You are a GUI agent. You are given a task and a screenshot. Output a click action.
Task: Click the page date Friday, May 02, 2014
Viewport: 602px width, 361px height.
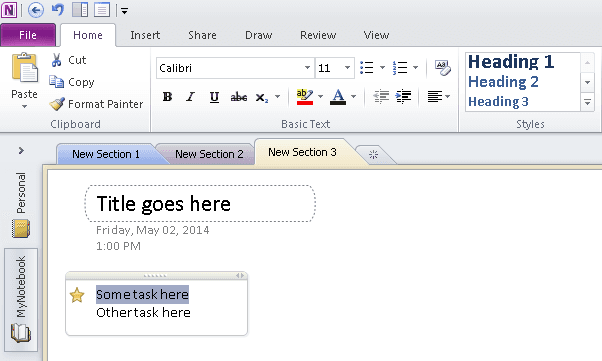[x=152, y=230]
